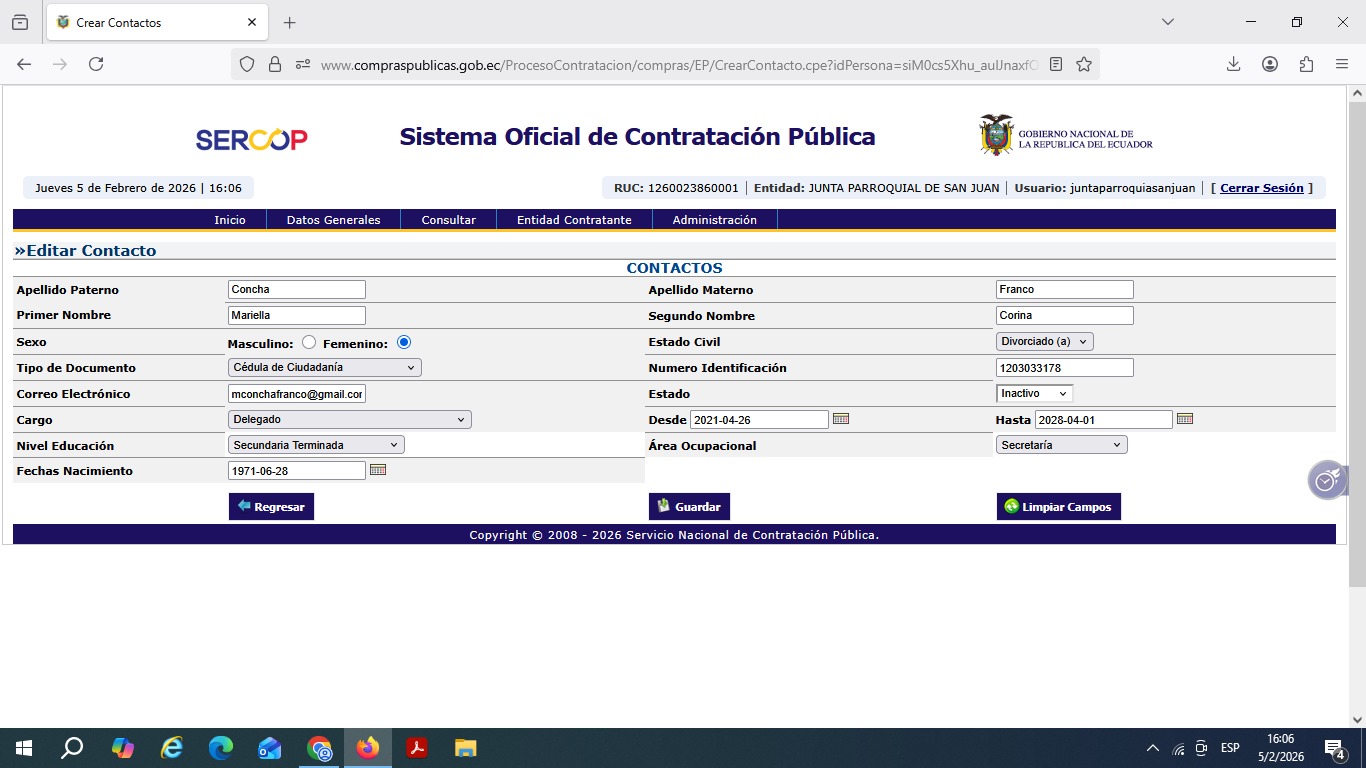Open the Hasta date calendar picker
Screen dimensions: 1366x768
(x=1185, y=419)
